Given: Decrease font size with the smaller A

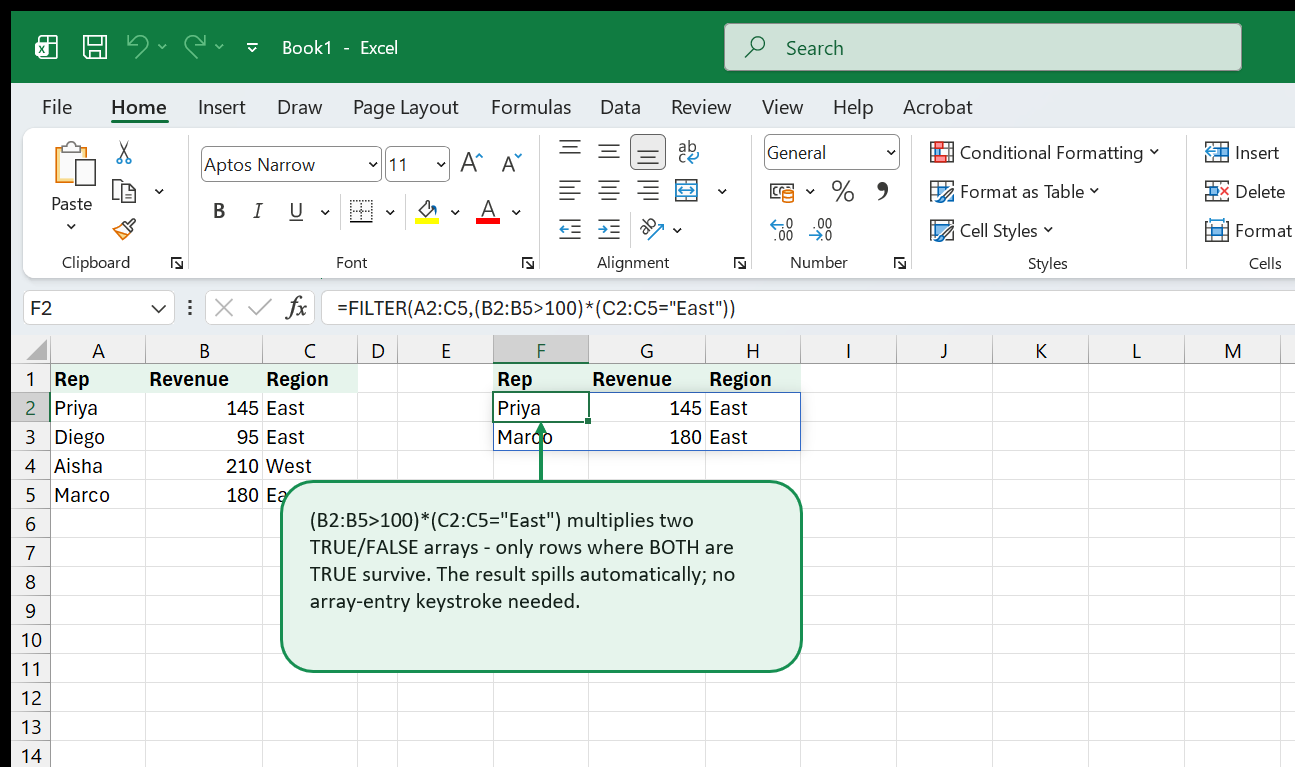Looking at the screenshot, I should click(x=511, y=164).
